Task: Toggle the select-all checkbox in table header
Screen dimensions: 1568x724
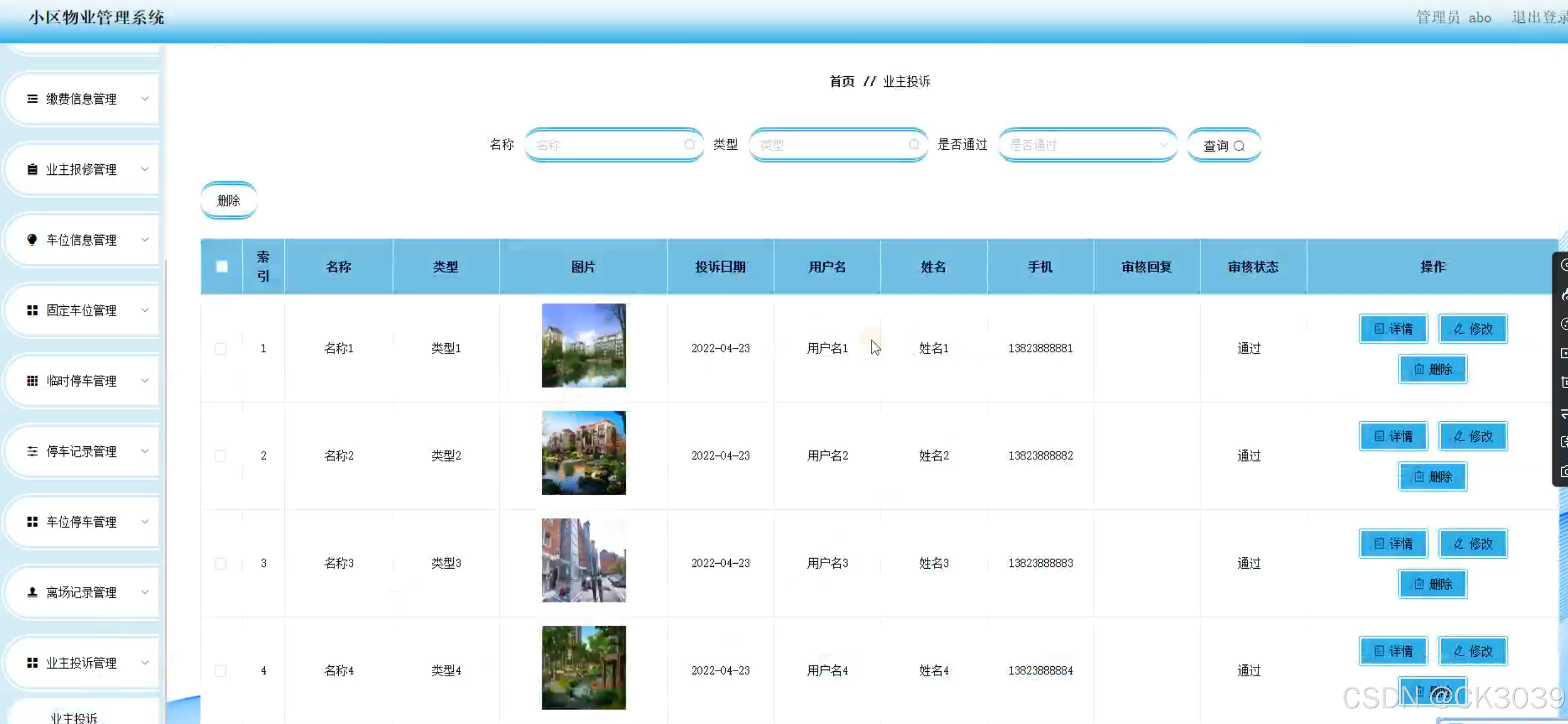Action: click(222, 267)
